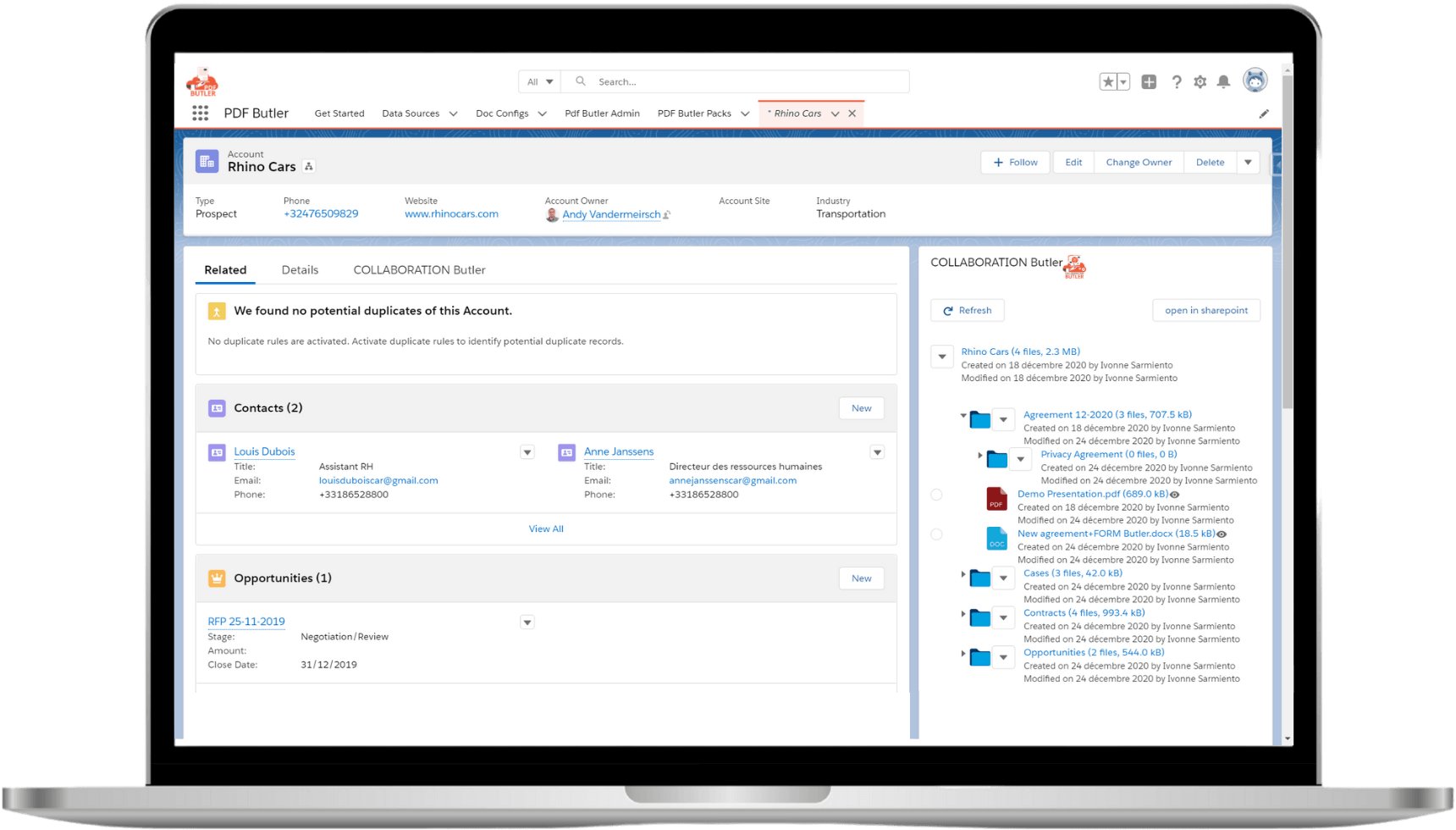The image size is (1456, 830).
Task: Open the Andy Vandermeirsch owner link
Action: [x=611, y=215]
